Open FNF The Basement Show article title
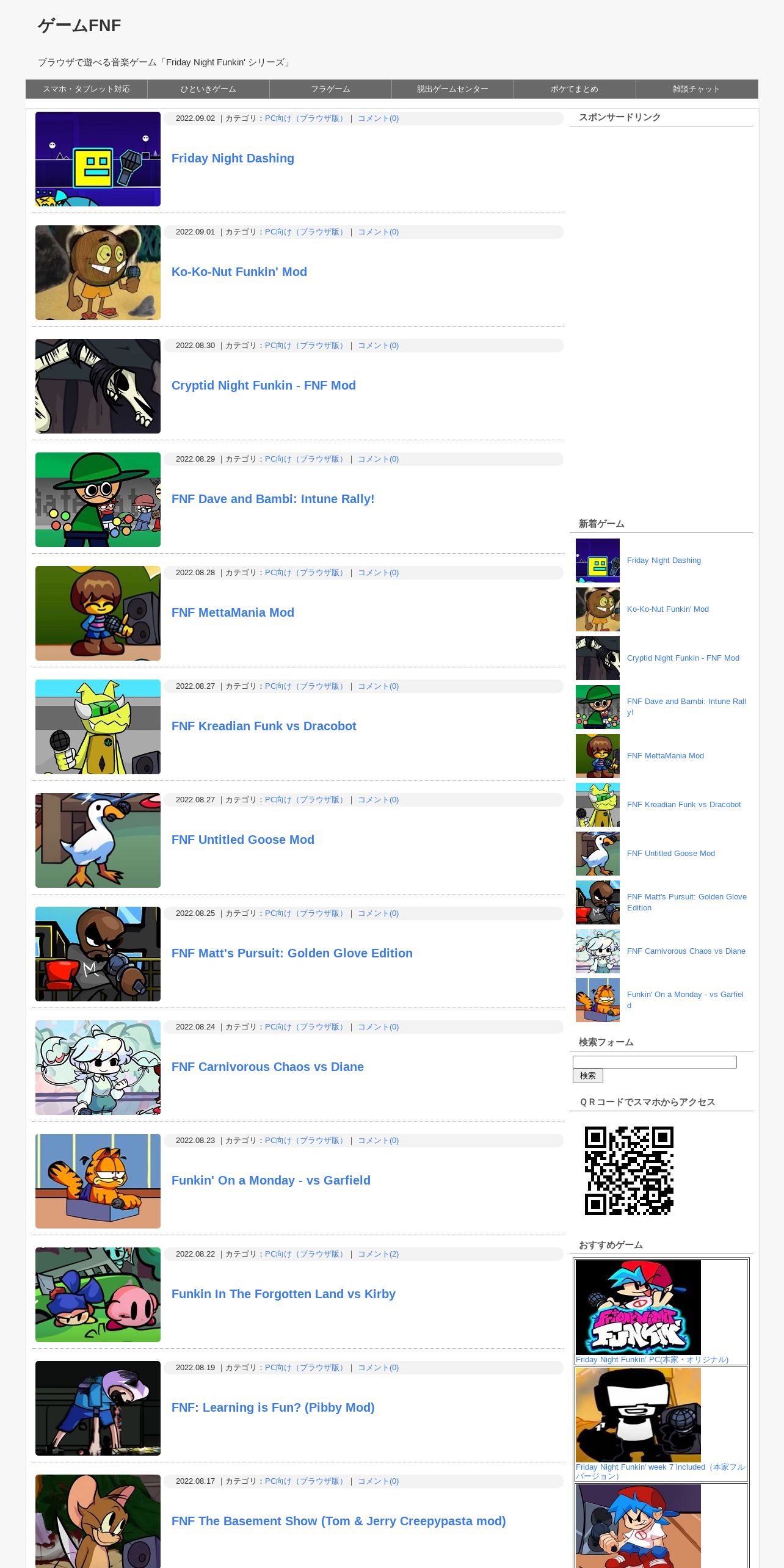This screenshot has width=784, height=1568. point(338,1521)
